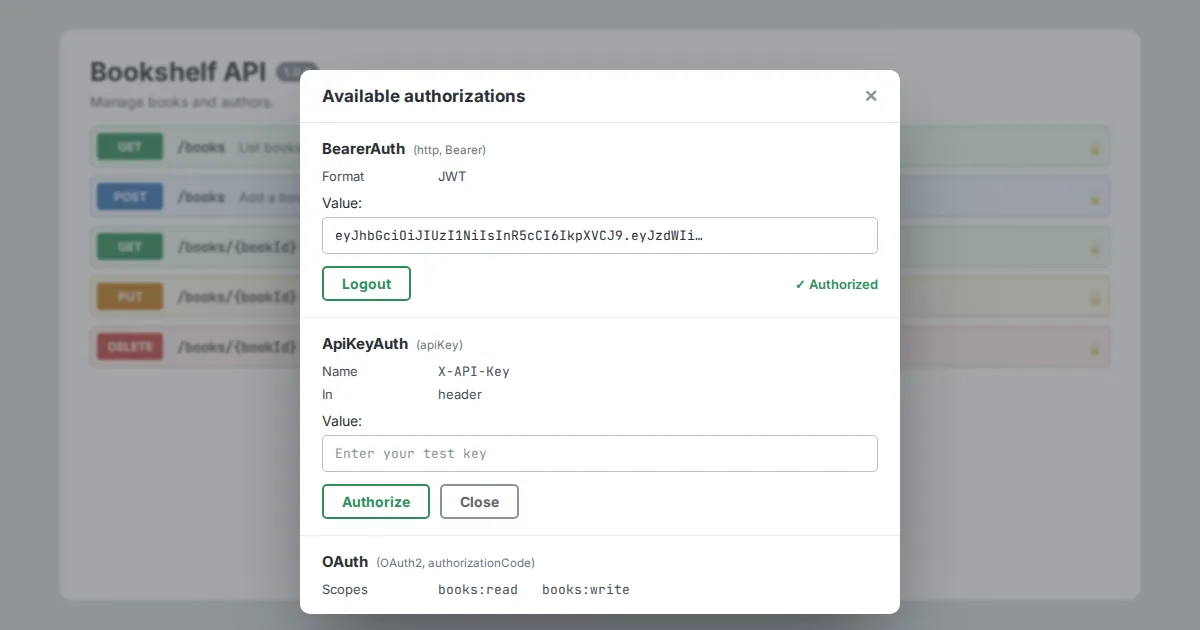
Task: Expand the POST /books endpoint
Action: [x=600, y=197]
